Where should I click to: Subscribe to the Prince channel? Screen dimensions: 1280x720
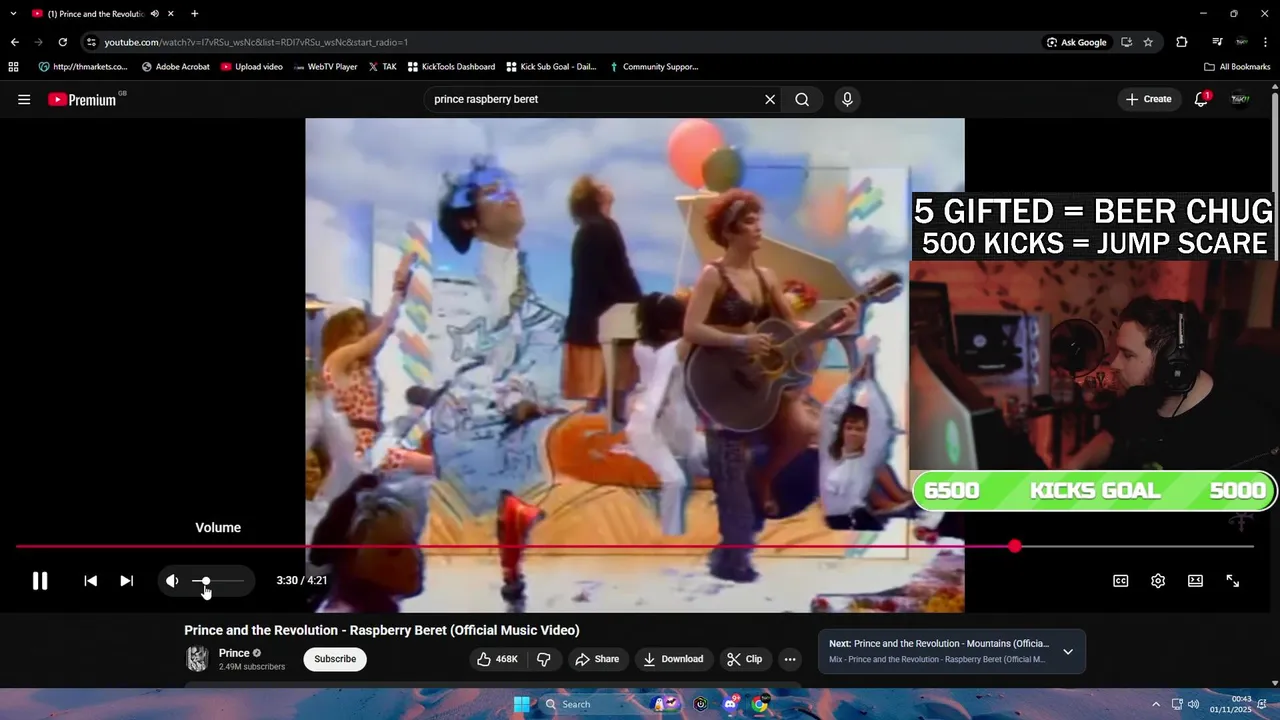coord(335,659)
